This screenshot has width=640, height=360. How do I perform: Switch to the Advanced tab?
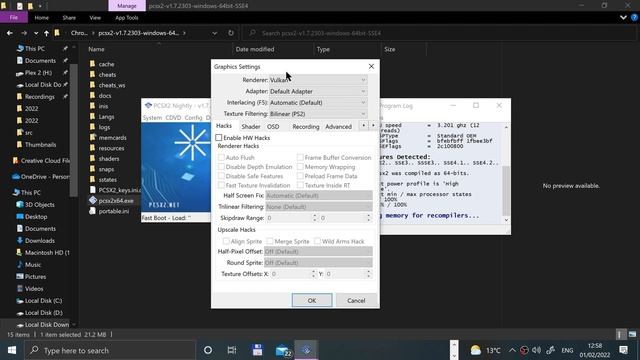pyautogui.click(x=338, y=127)
